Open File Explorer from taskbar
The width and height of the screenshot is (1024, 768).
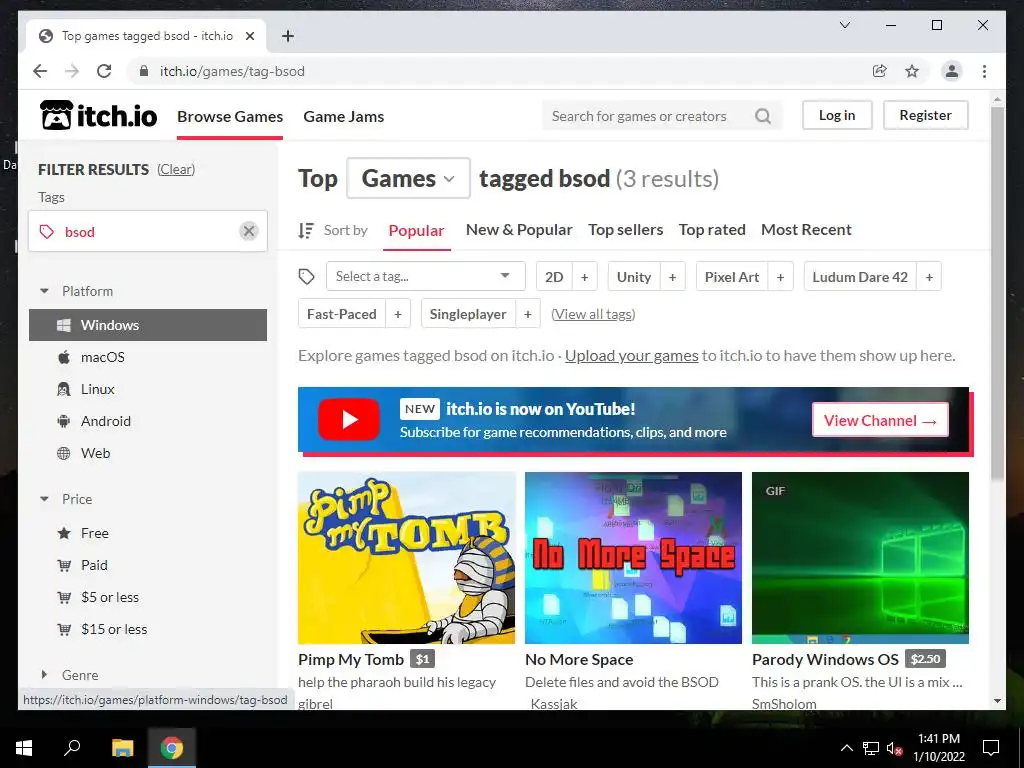122,748
